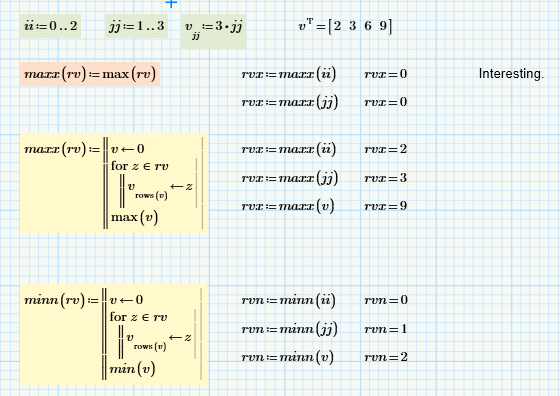
Task: Click the rvn=0 result
Action: (386, 300)
